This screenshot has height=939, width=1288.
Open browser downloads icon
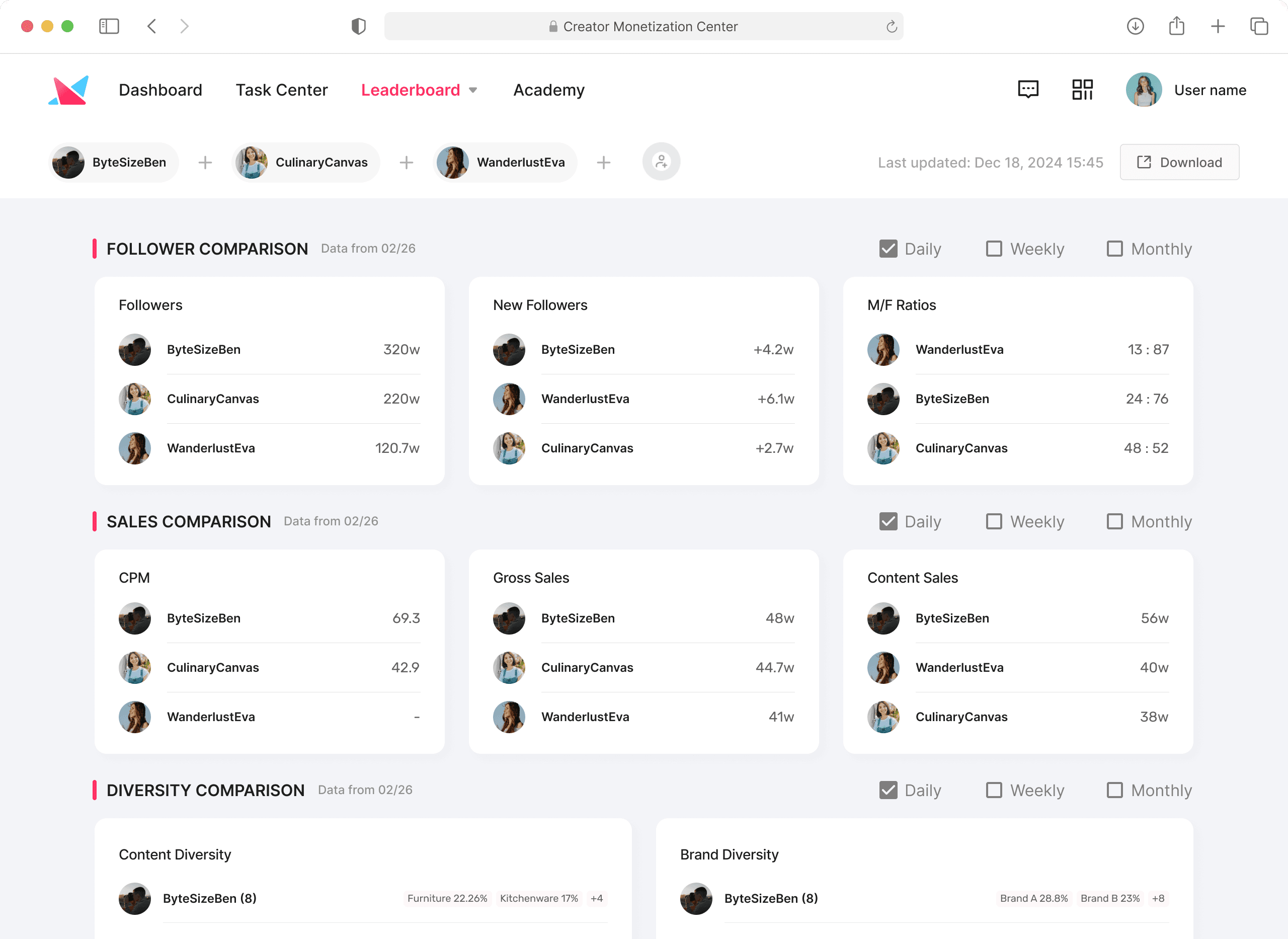tap(1135, 26)
